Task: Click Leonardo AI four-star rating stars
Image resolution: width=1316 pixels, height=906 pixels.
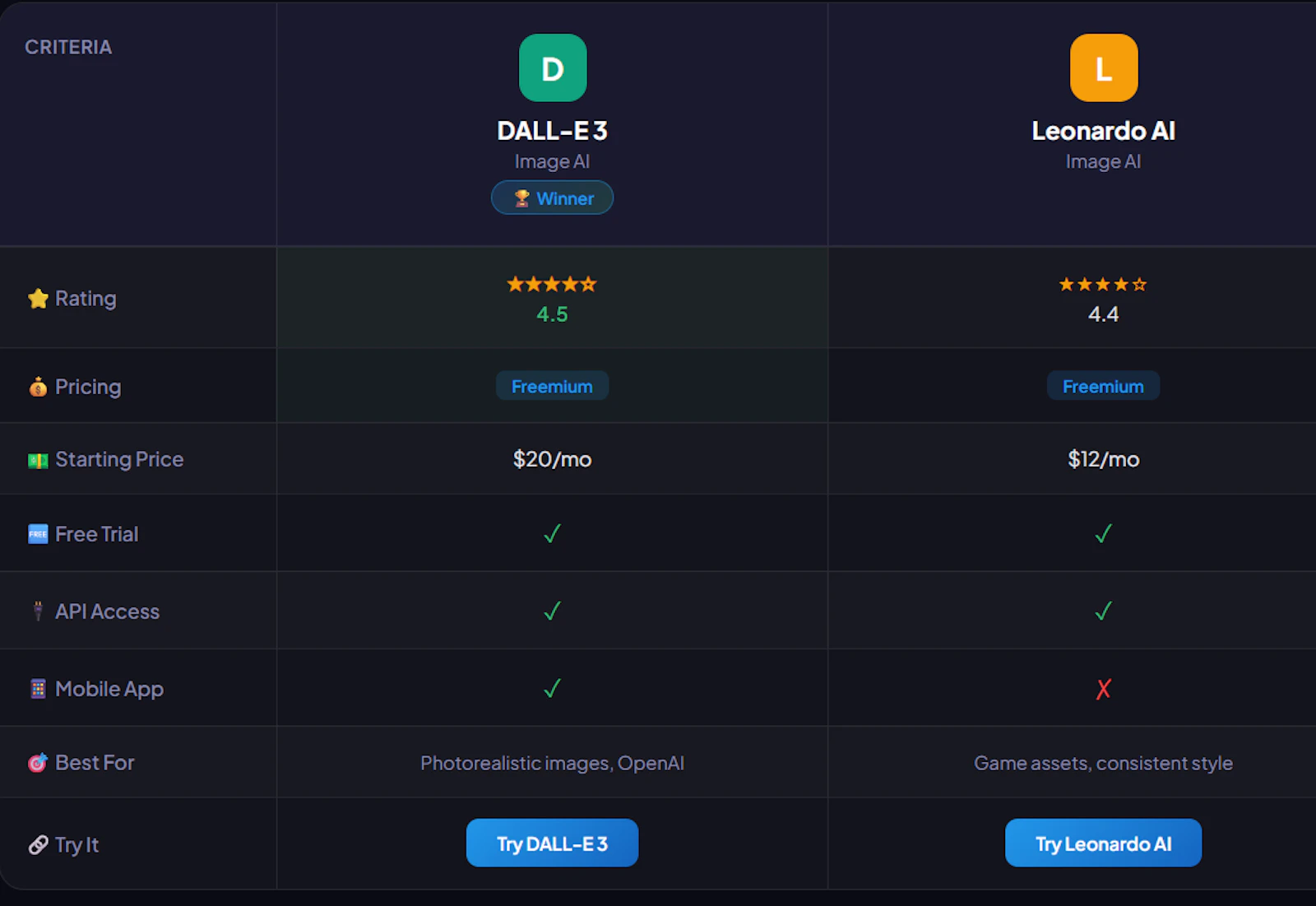Action: (x=1103, y=285)
